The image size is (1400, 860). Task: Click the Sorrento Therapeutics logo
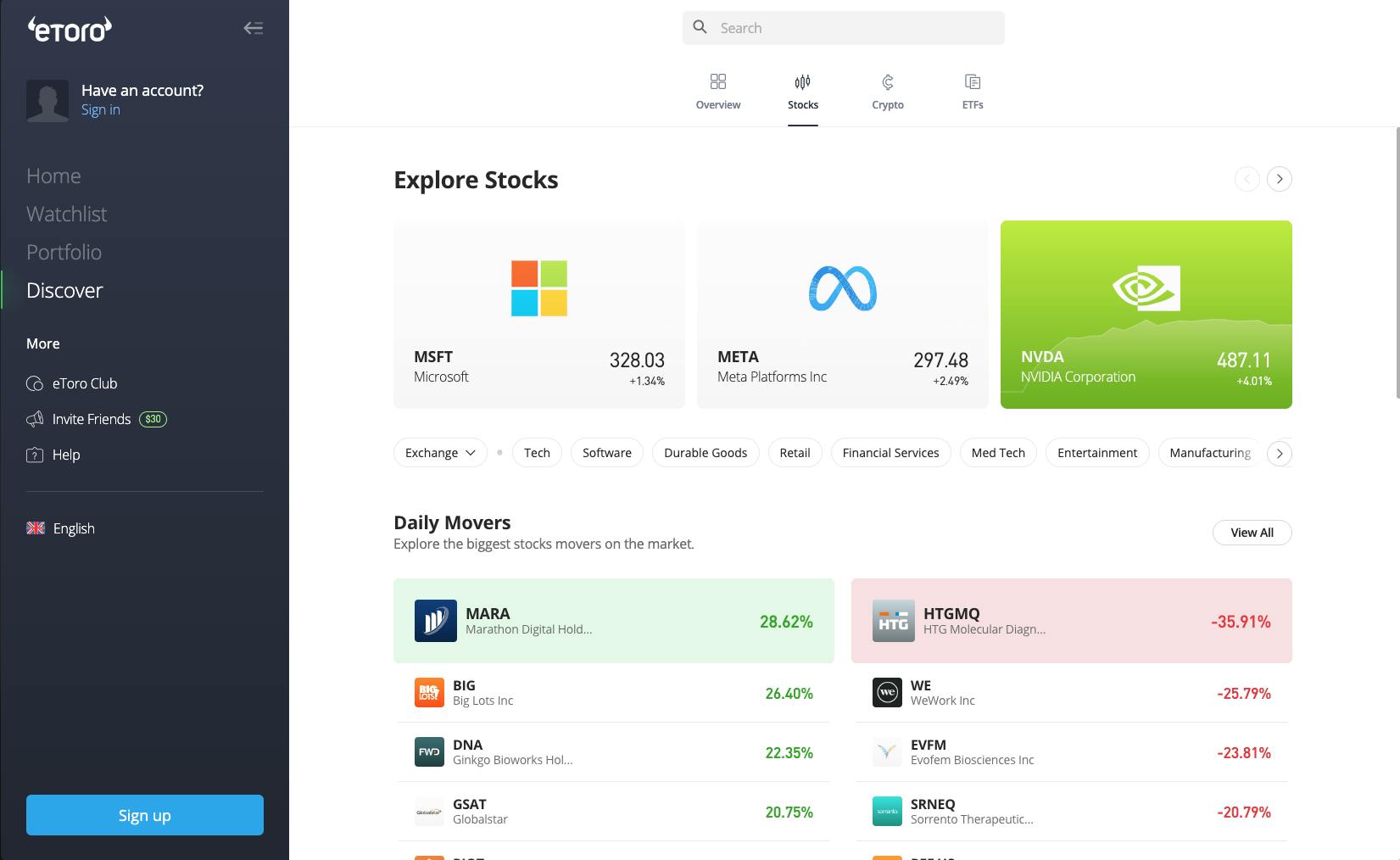(x=887, y=812)
